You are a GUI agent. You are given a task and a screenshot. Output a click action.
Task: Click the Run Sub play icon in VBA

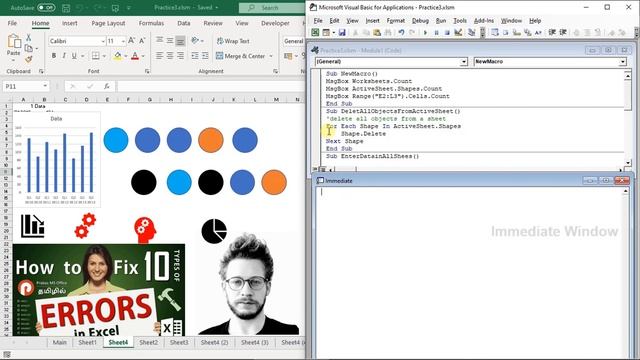click(425, 33)
